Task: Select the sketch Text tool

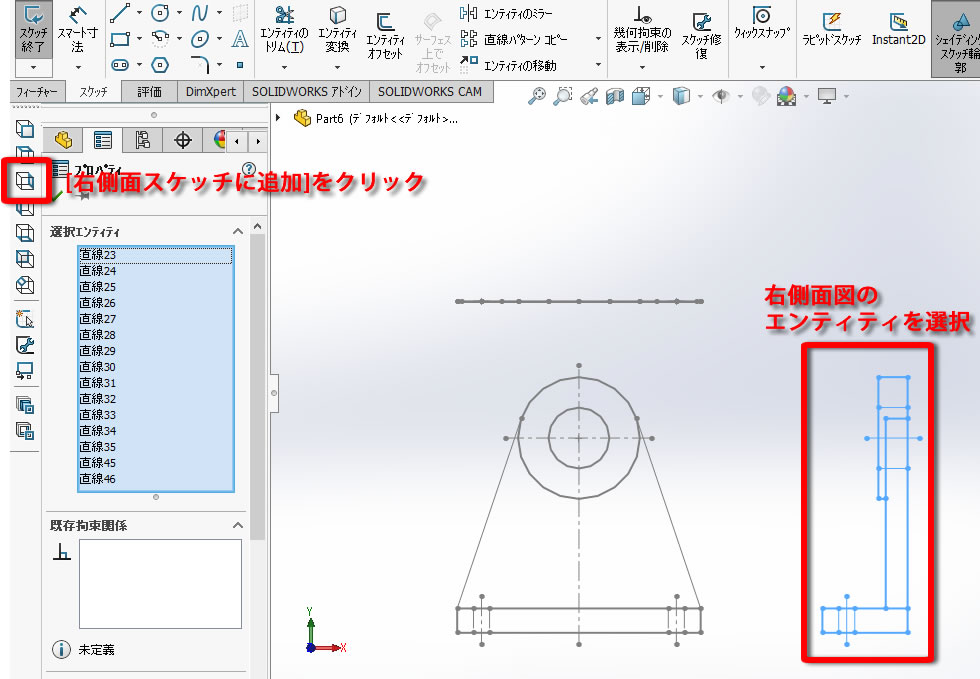Action: tap(240, 39)
